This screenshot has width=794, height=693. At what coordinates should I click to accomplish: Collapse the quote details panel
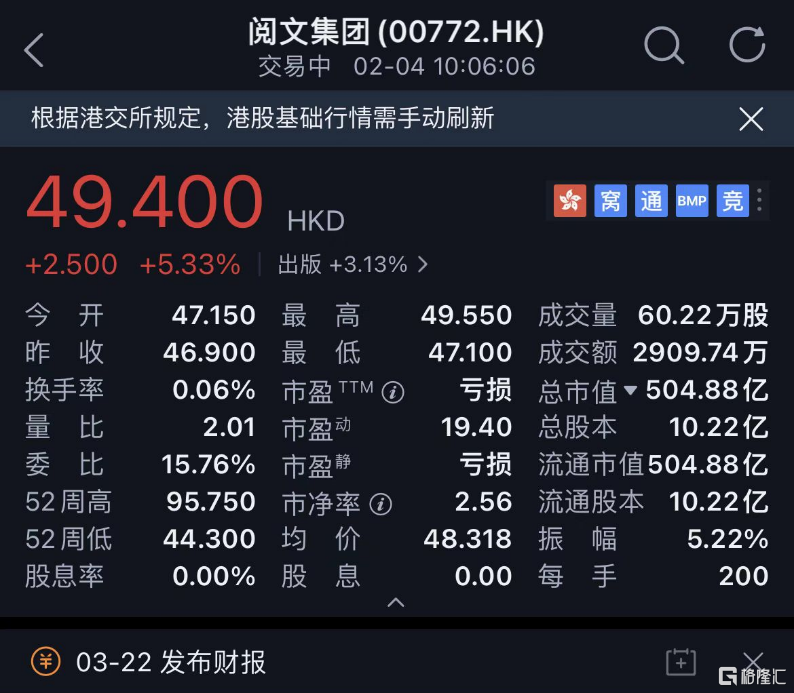(x=396, y=602)
